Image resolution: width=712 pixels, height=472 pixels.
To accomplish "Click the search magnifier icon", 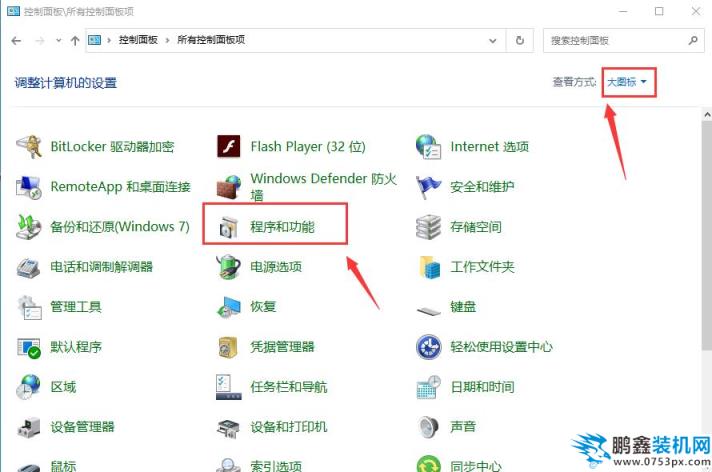I will point(693,40).
